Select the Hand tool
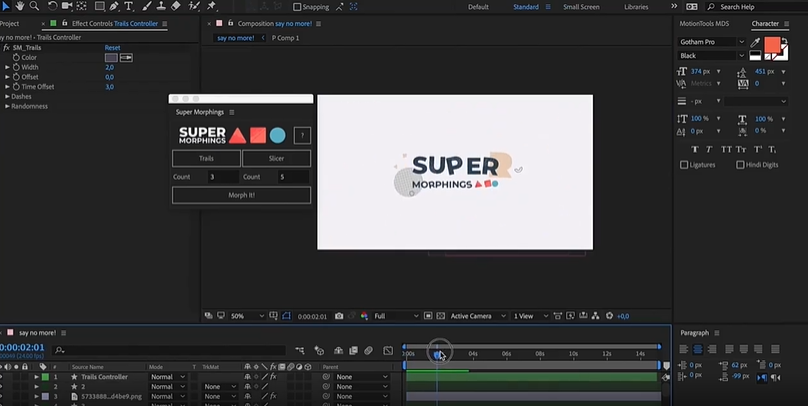The height and width of the screenshot is (406, 808). coord(20,6)
